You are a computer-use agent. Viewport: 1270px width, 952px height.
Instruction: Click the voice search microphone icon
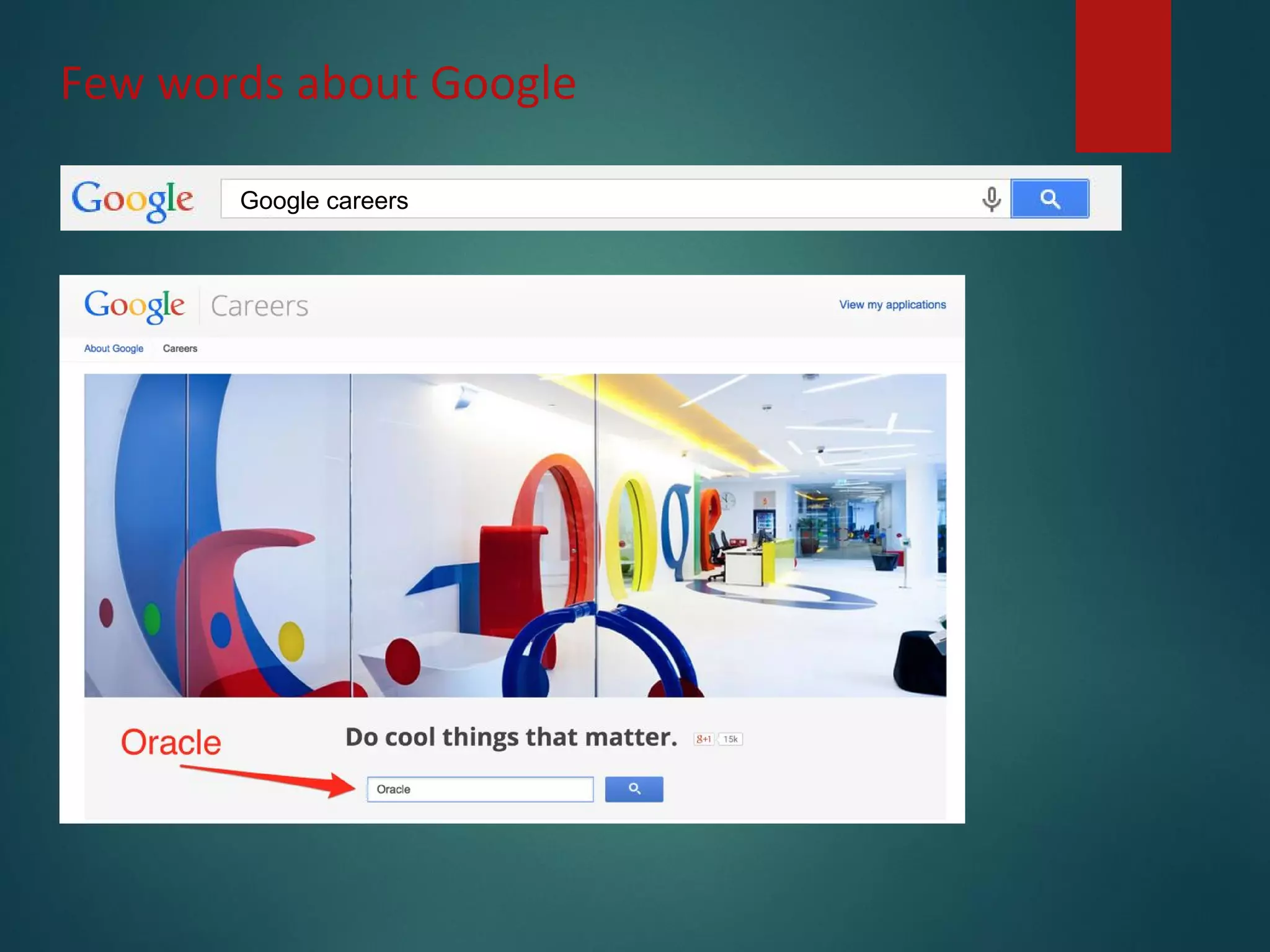click(992, 199)
